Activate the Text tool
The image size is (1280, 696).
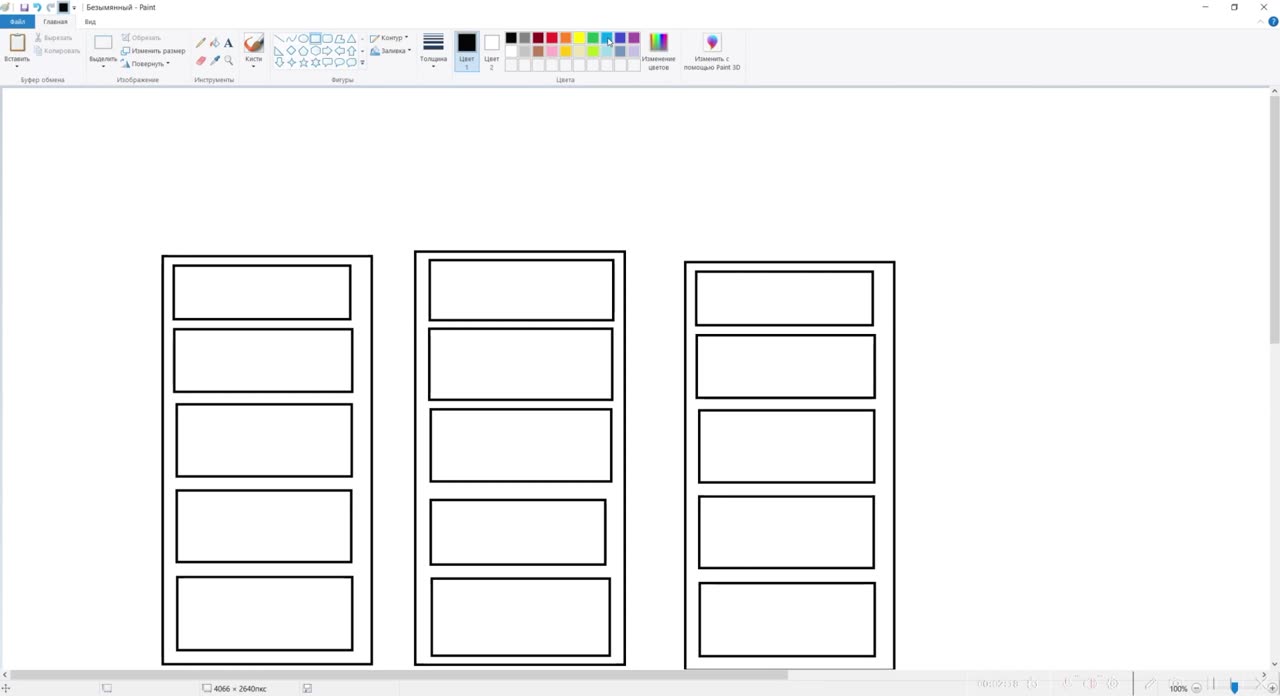228,43
